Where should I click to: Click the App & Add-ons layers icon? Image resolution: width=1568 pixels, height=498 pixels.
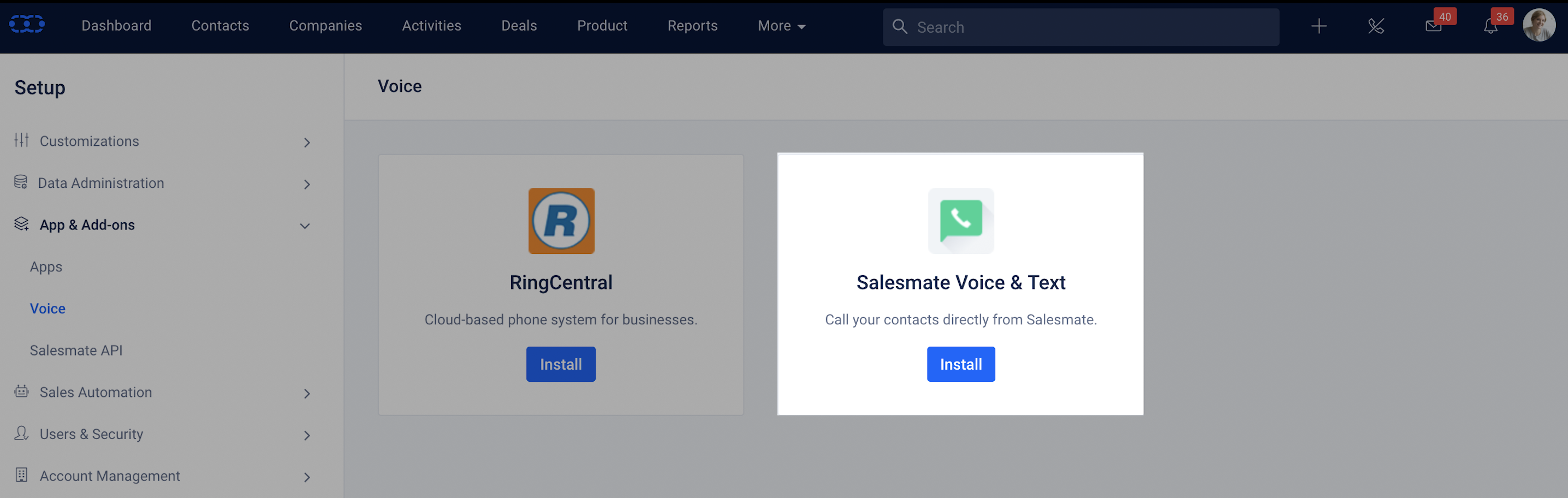coord(21,224)
